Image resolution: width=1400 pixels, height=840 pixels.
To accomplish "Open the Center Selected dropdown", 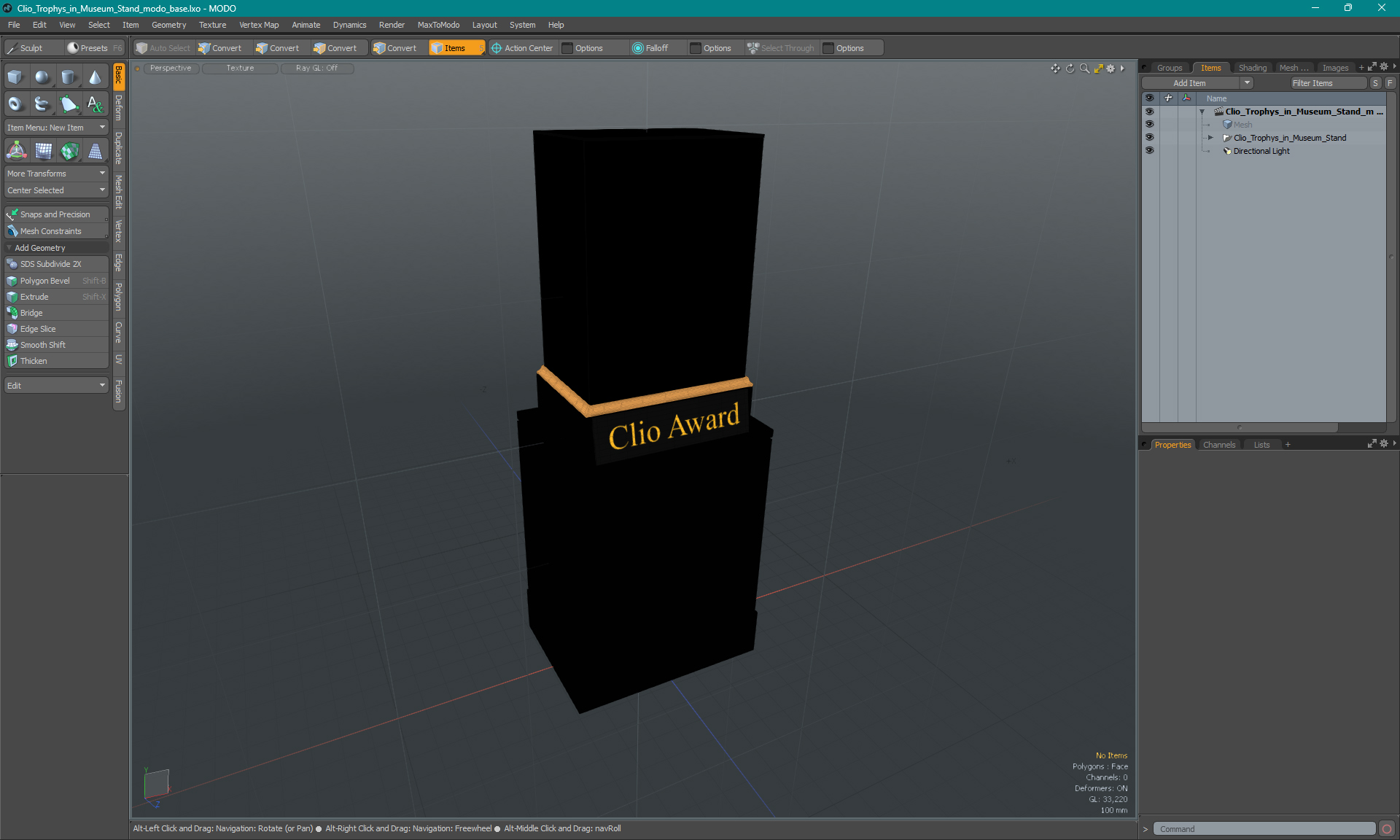I will tap(56, 190).
